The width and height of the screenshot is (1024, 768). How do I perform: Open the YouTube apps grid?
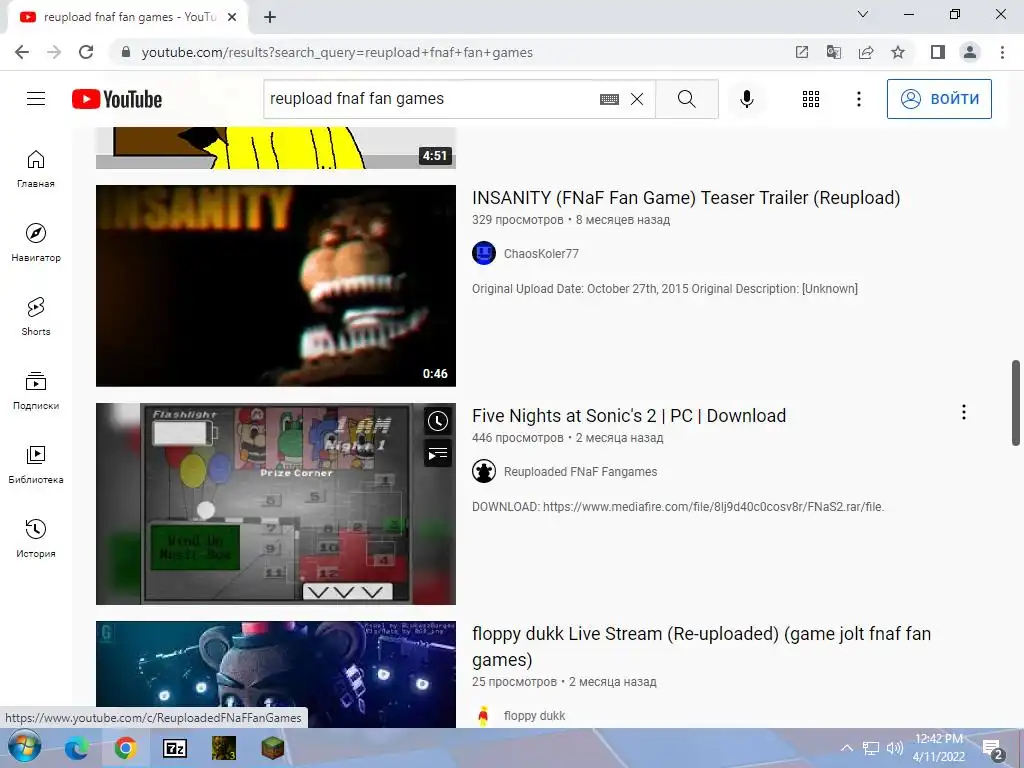810,99
